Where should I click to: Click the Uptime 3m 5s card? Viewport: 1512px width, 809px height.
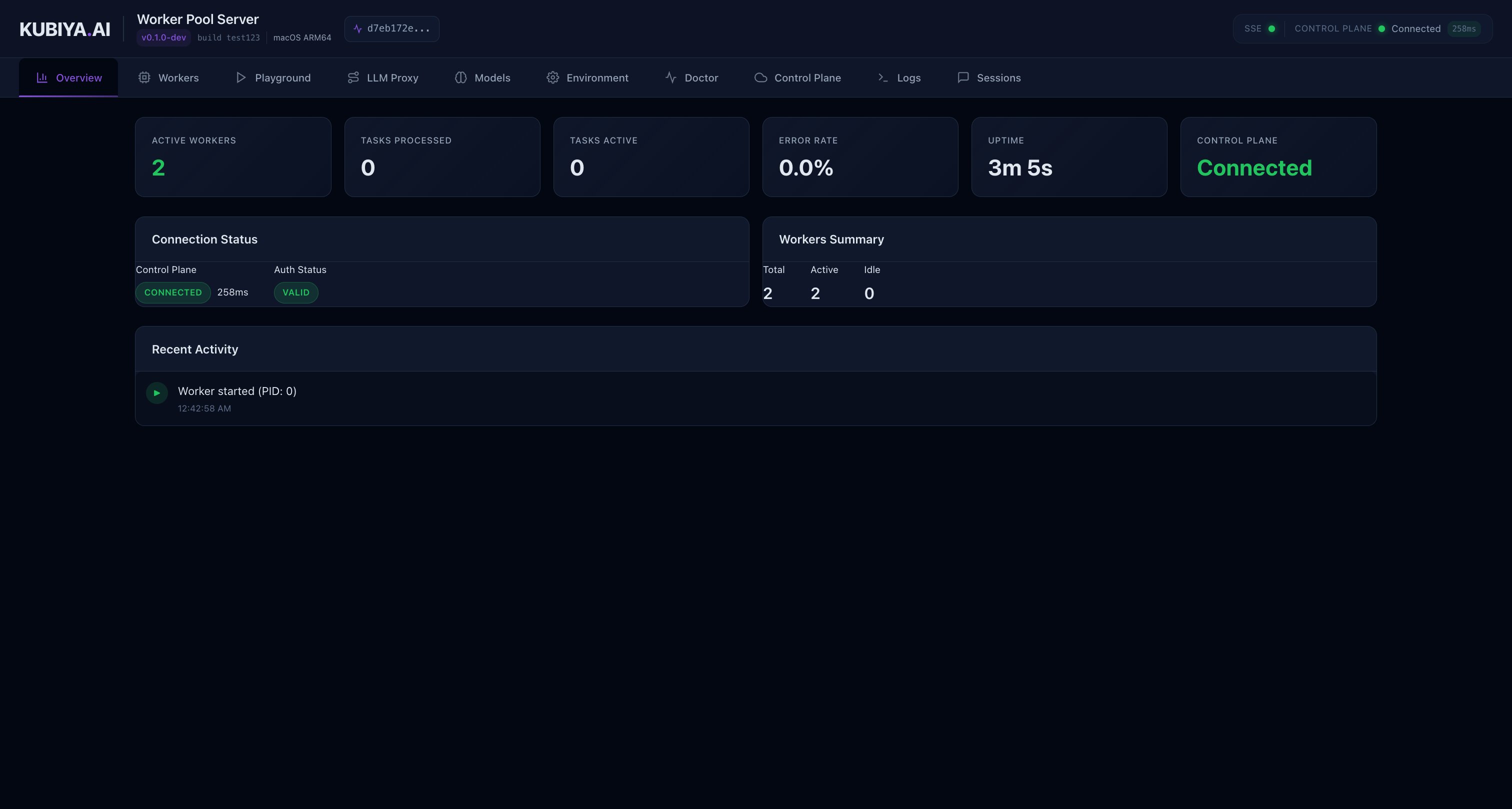click(x=1069, y=157)
